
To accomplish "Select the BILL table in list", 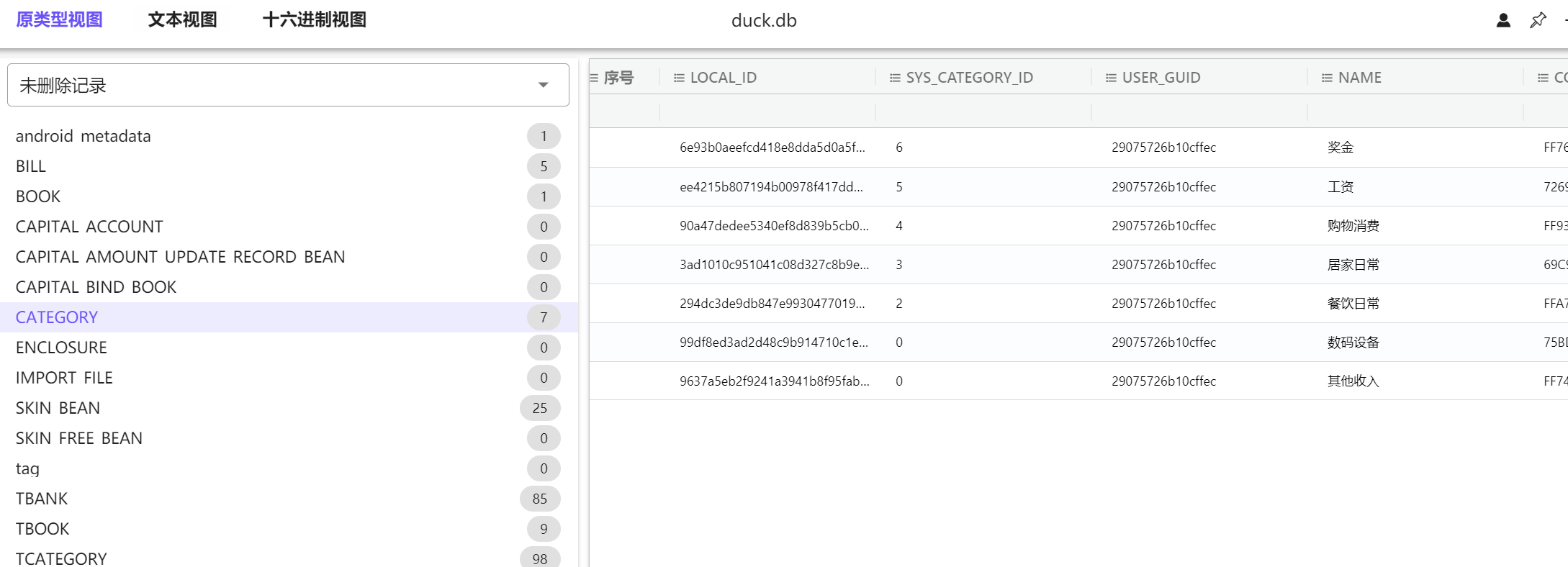I will [31, 166].
